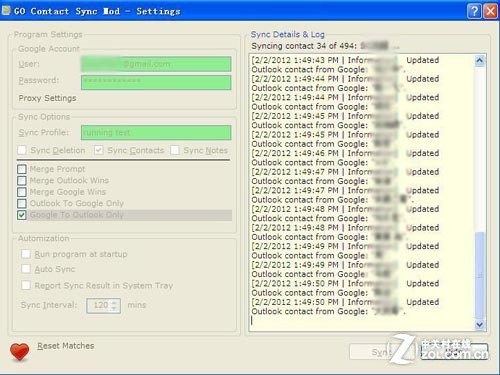Check the Merge Google Wins option
The image size is (500, 375).
[x=22, y=192]
